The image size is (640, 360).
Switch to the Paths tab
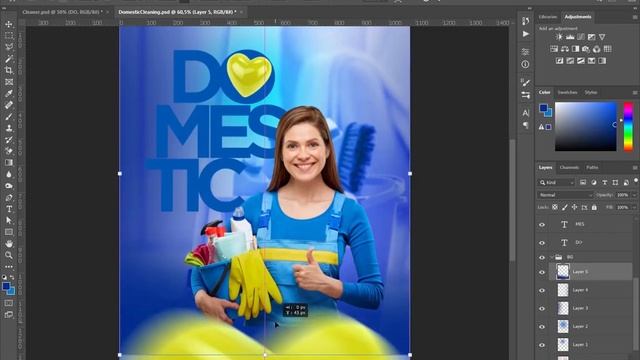tap(592, 168)
